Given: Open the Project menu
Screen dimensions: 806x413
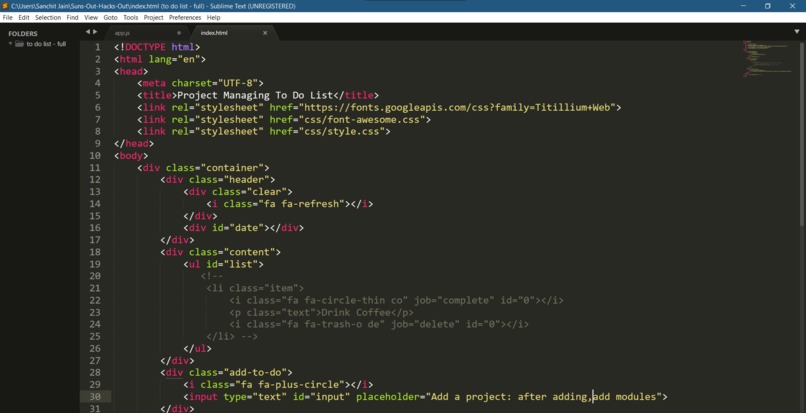Looking at the screenshot, I should tap(153, 17).
